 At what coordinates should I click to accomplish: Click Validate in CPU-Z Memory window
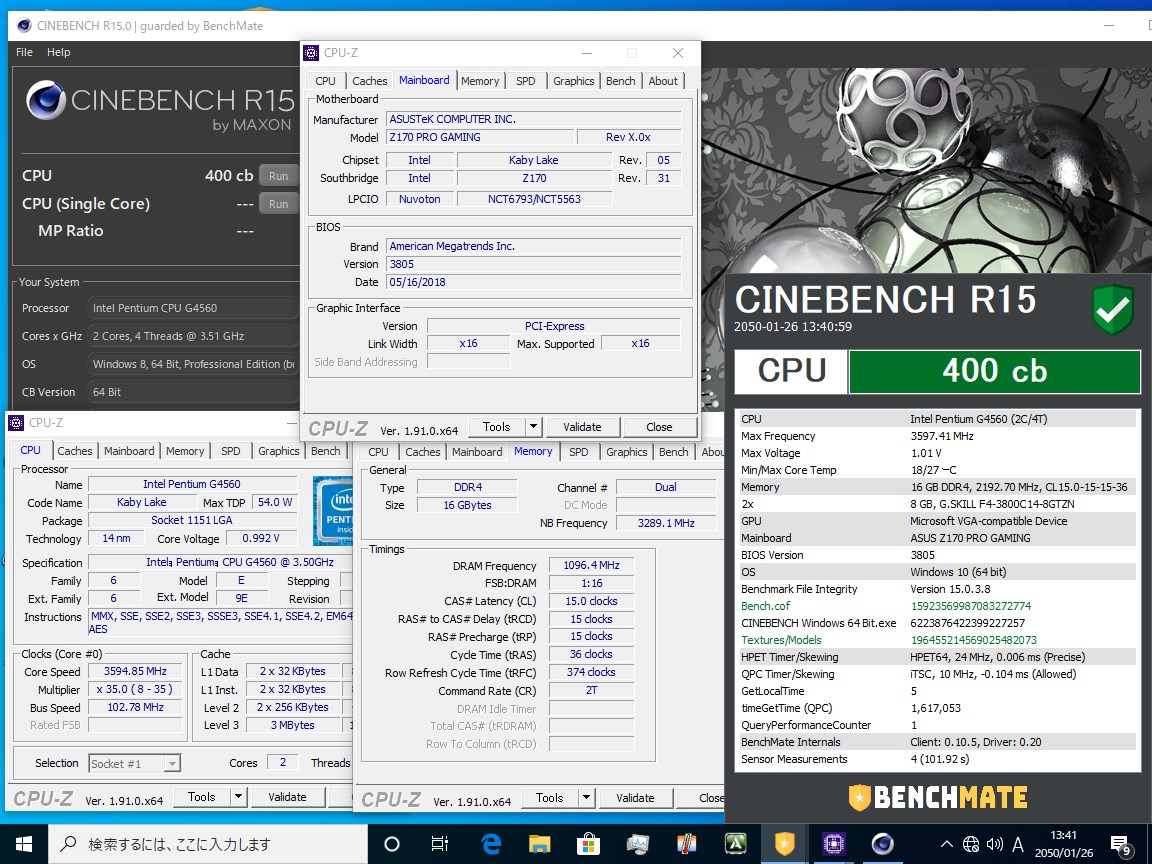(x=635, y=798)
